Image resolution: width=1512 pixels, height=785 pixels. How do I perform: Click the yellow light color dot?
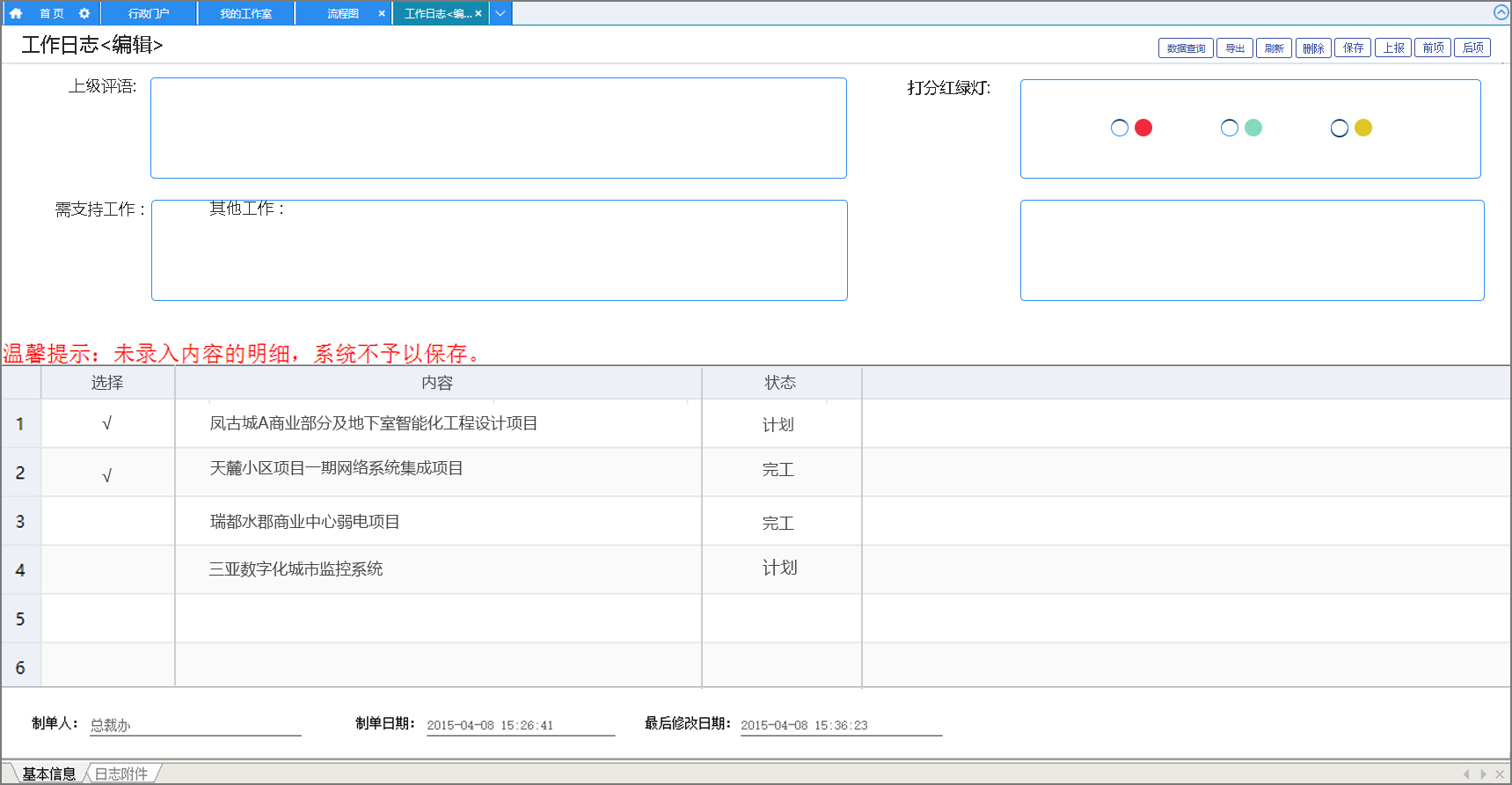coord(1363,128)
